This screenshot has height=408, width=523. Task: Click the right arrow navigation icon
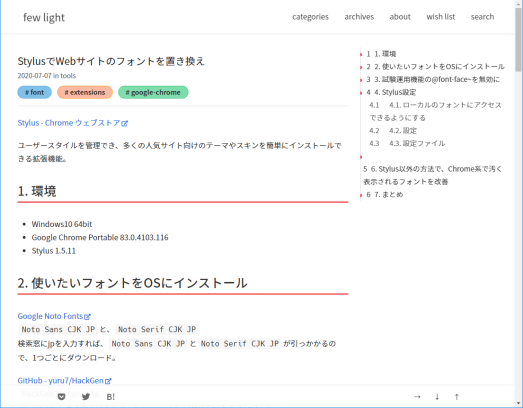point(417,397)
